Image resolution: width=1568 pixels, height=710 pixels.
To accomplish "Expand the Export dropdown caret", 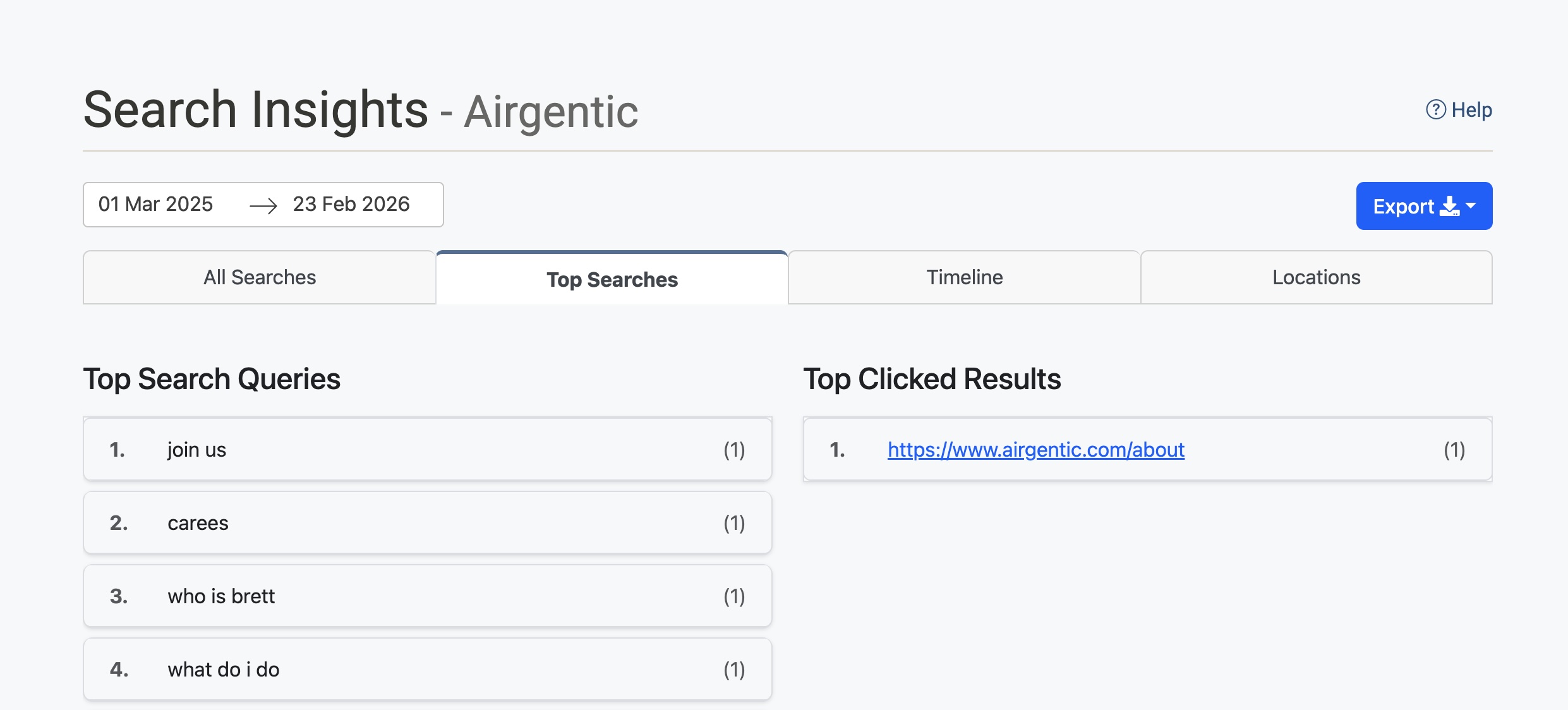I will (x=1471, y=206).
